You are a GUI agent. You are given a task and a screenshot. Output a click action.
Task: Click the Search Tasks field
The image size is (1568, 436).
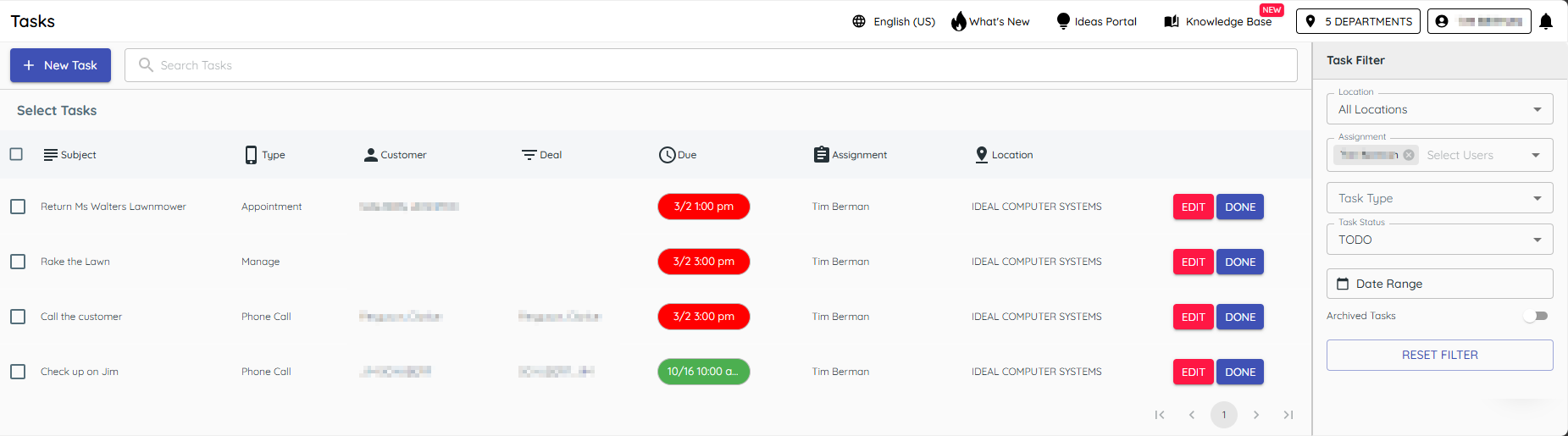(x=711, y=65)
